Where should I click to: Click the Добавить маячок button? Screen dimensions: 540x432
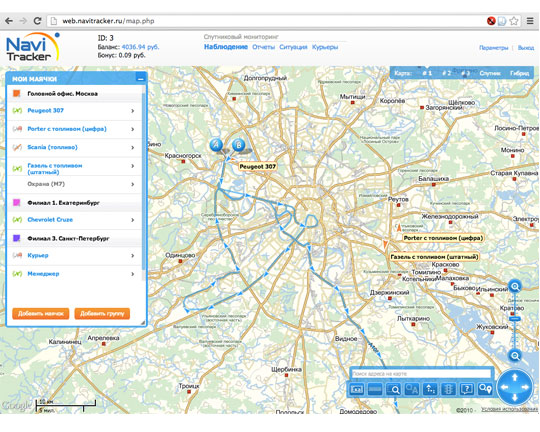(x=41, y=313)
